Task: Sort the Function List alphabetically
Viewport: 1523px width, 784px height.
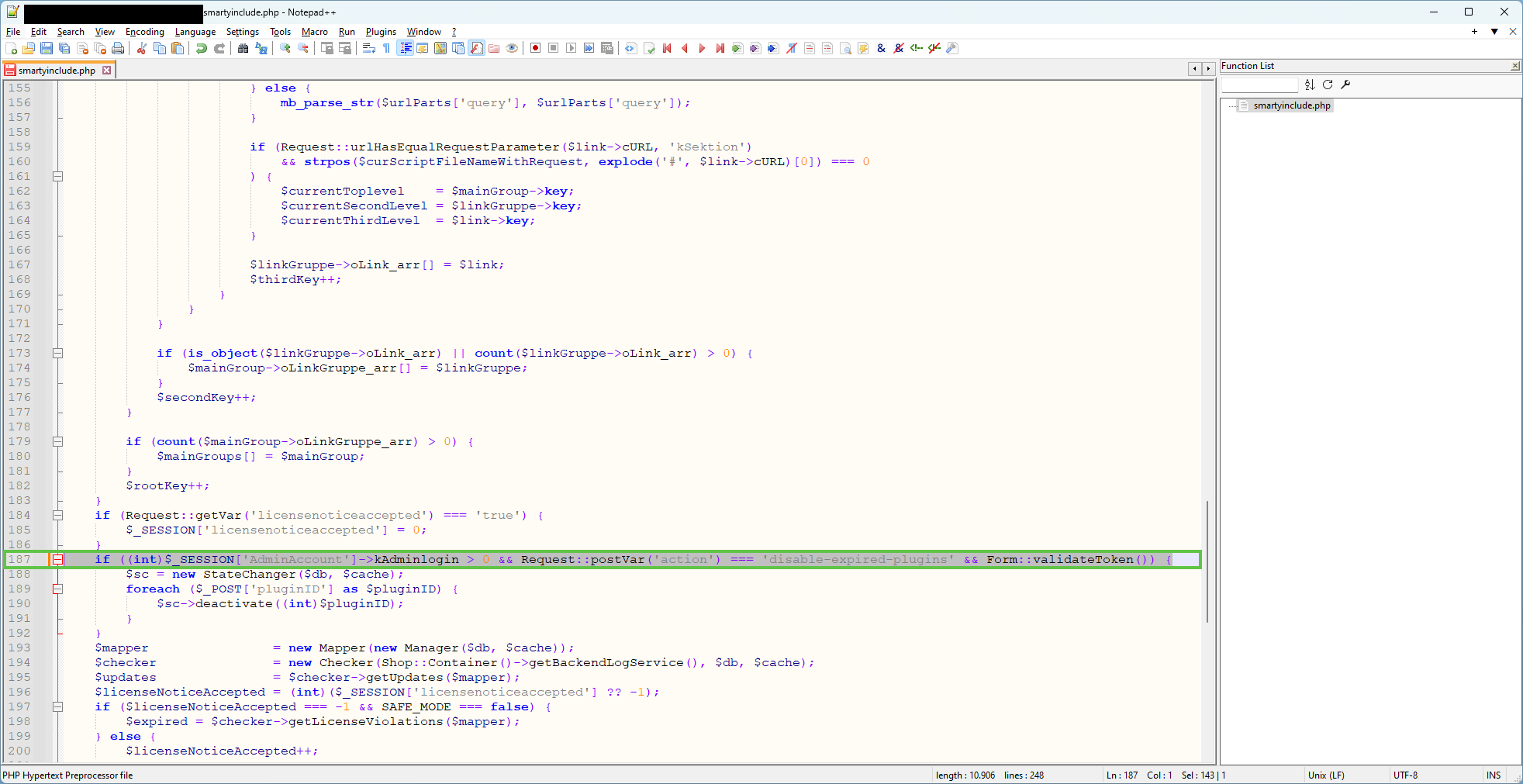Action: [x=1310, y=85]
